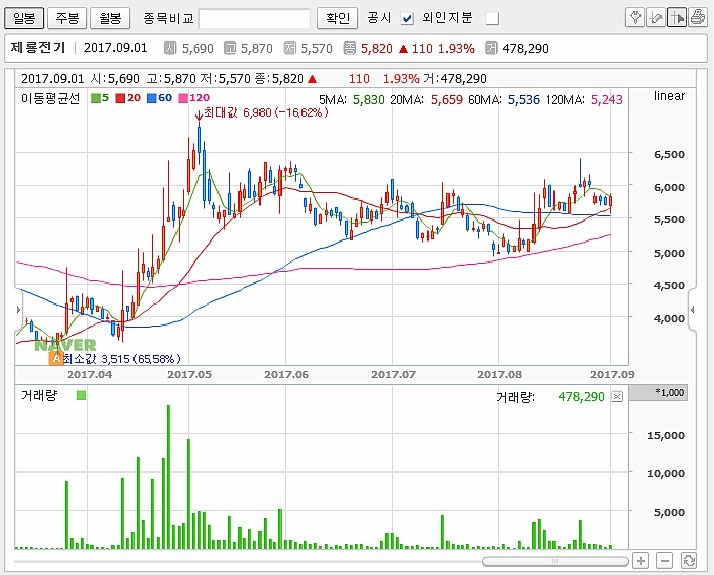Switch to 주봉 weekly chart tab

[67, 18]
